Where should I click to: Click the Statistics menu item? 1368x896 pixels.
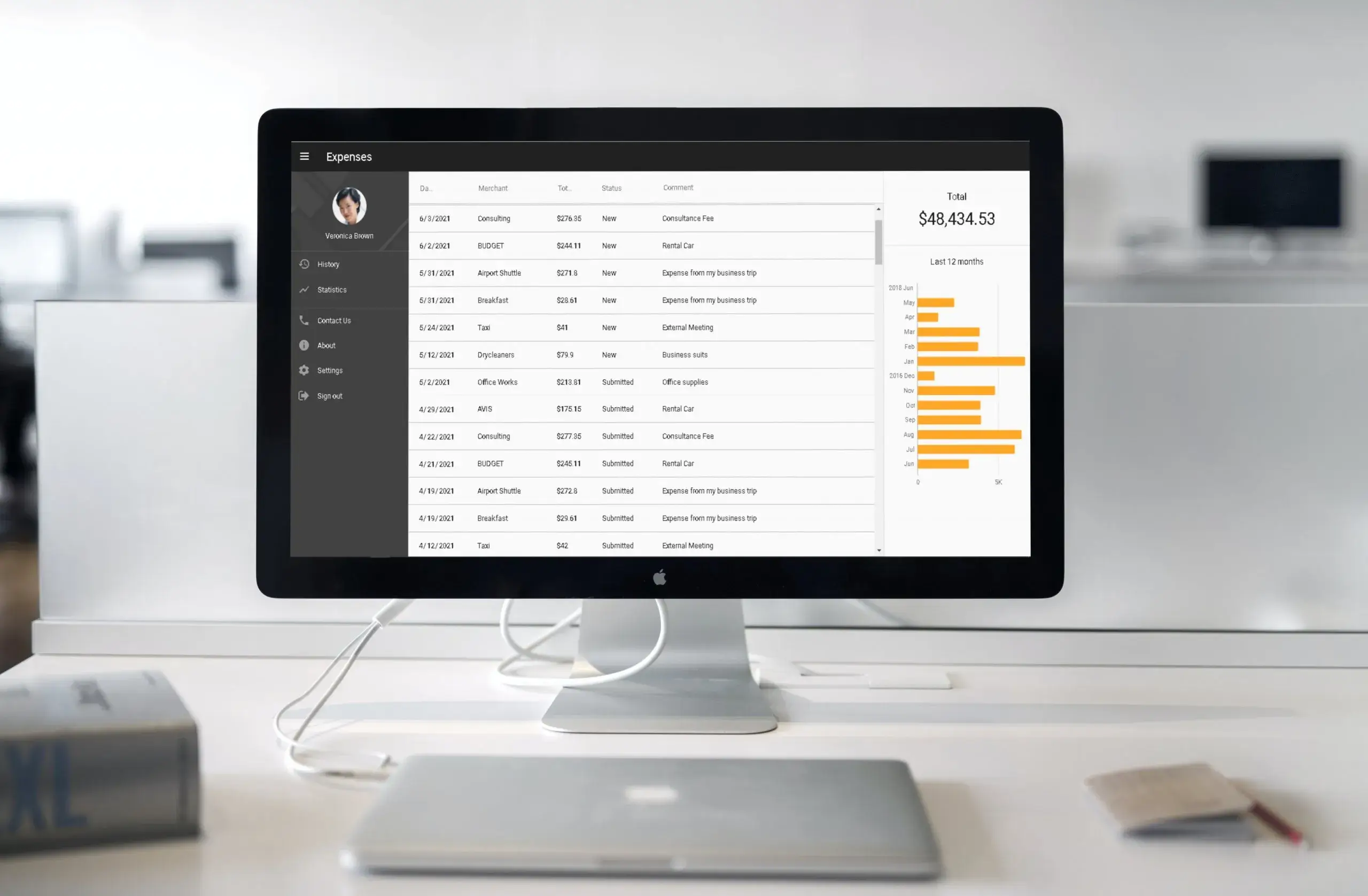(x=331, y=289)
